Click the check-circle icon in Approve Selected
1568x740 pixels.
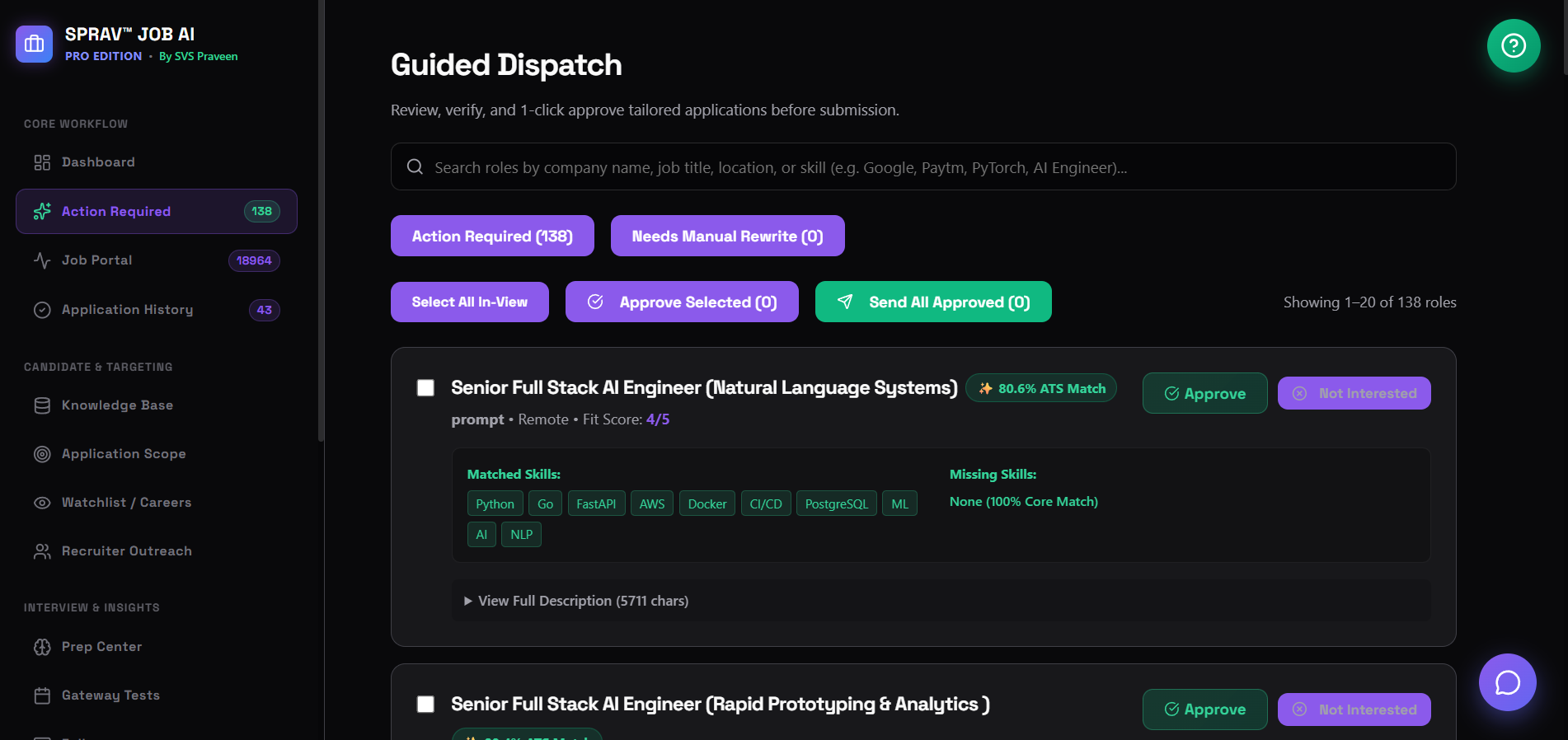click(x=595, y=302)
